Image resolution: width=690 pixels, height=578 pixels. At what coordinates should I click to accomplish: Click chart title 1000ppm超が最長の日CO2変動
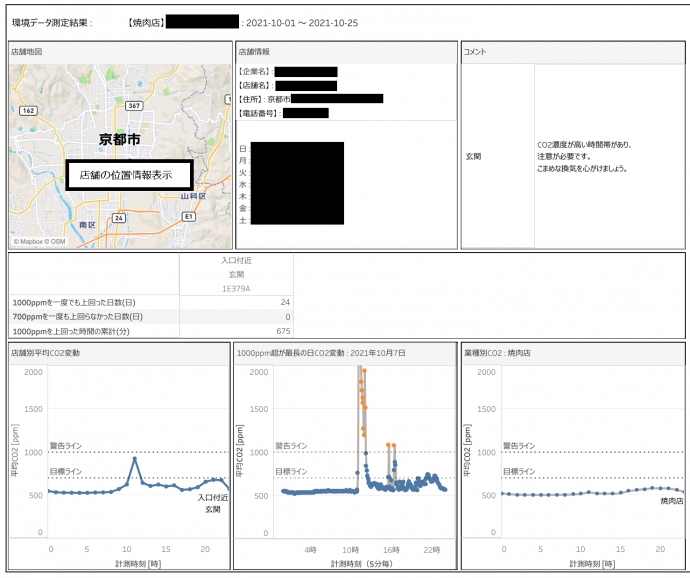[x=321, y=353]
